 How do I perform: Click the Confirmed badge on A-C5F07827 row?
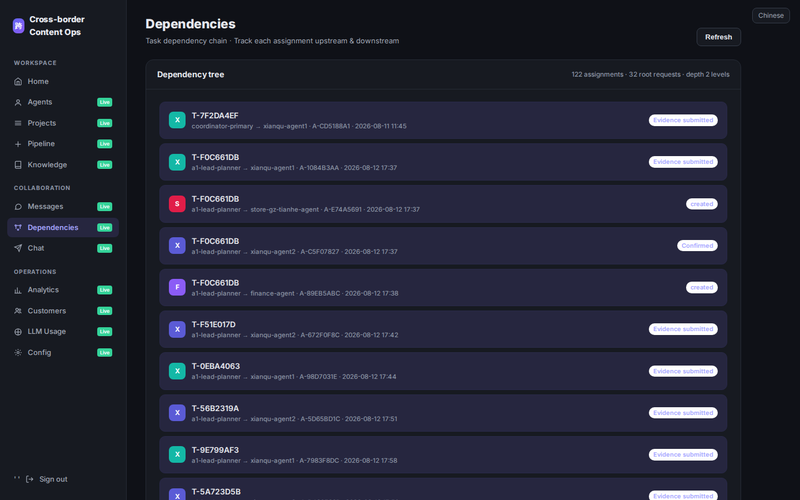click(x=697, y=245)
